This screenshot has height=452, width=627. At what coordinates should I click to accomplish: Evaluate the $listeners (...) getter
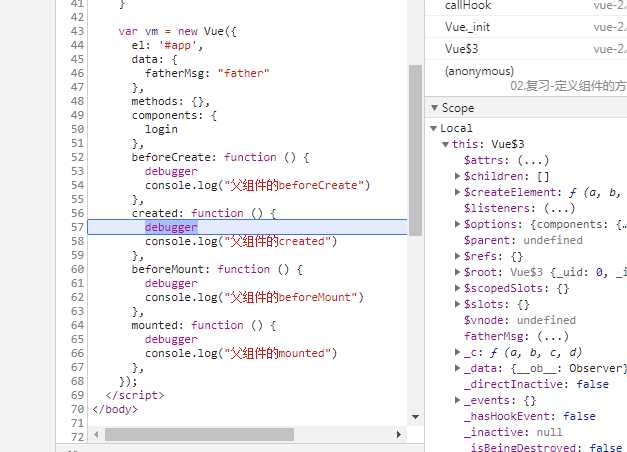(559, 208)
